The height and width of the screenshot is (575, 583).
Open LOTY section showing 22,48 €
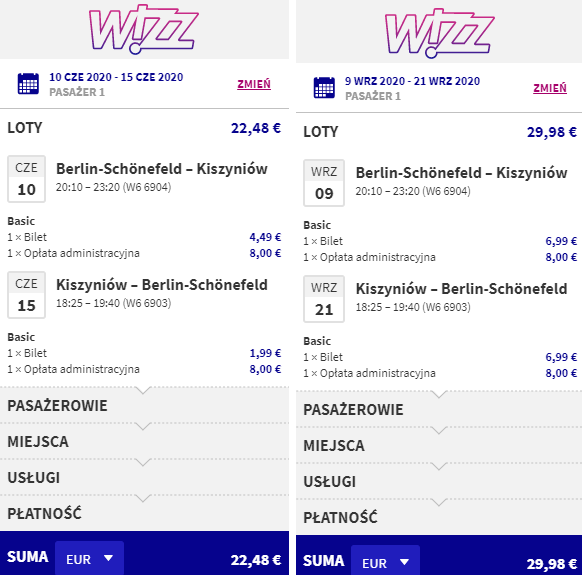coord(144,128)
